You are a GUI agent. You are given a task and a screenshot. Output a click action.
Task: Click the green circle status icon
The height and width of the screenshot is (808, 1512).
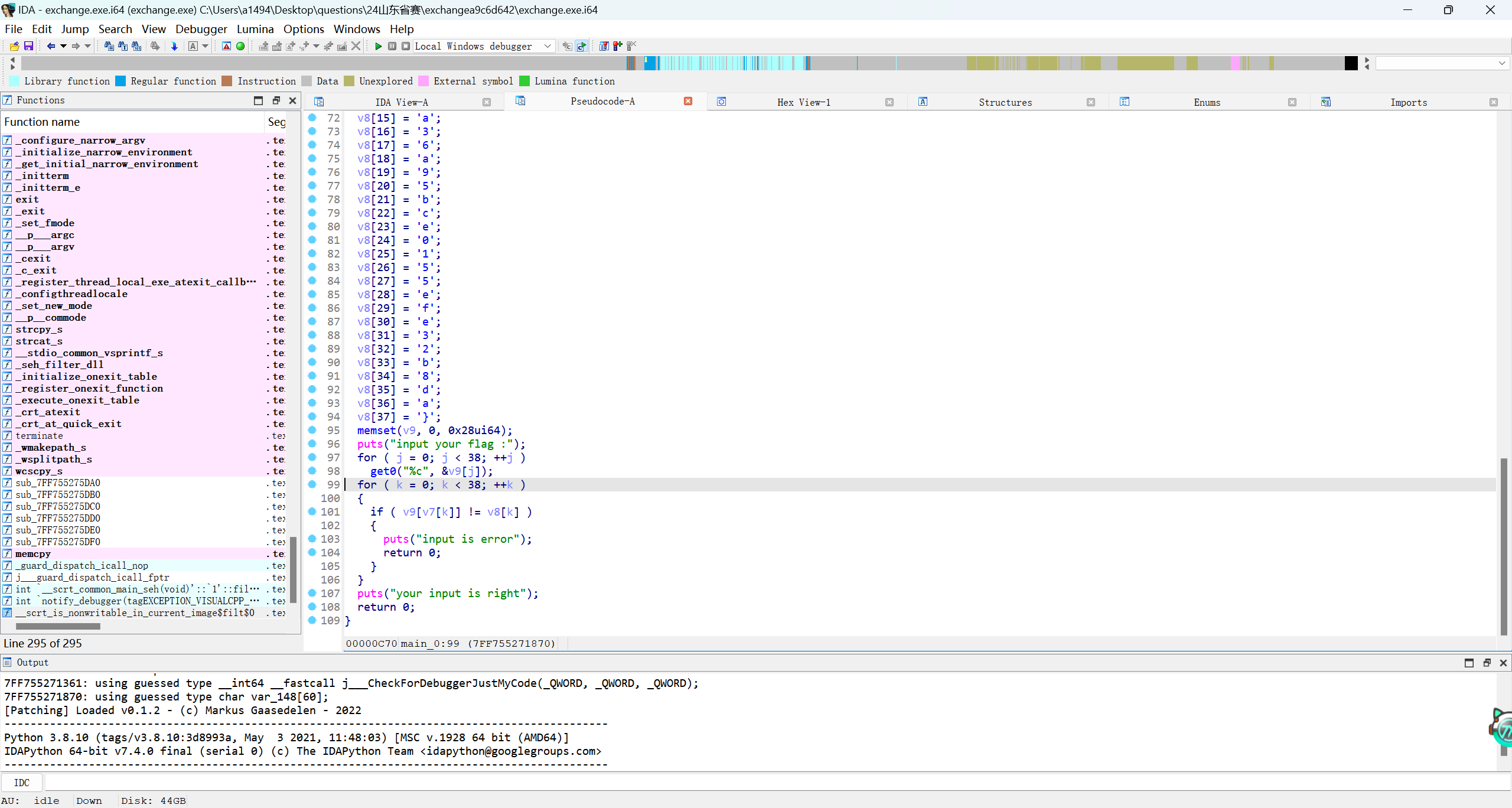240,46
